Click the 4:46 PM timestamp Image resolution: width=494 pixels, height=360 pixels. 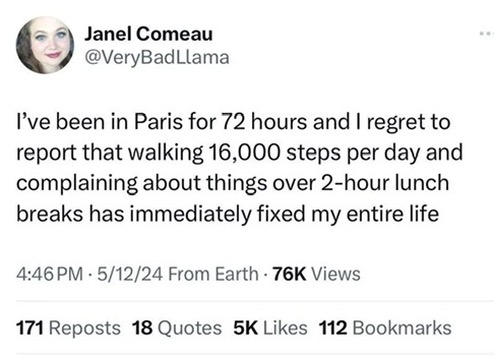50,274
